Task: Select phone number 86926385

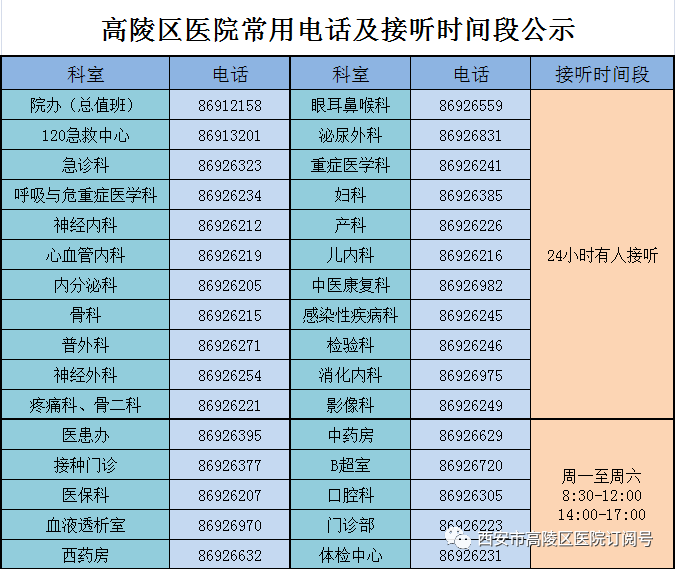Action: click(x=471, y=195)
